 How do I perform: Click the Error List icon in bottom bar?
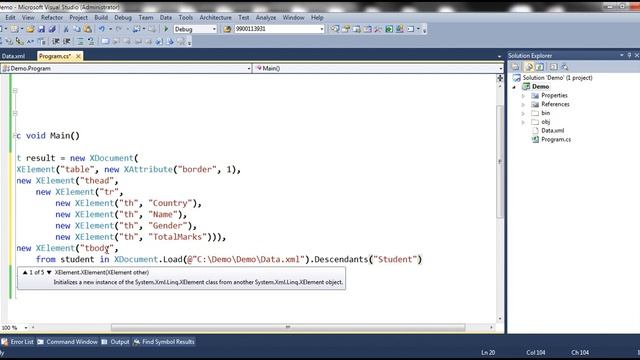pyautogui.click(x=5, y=342)
